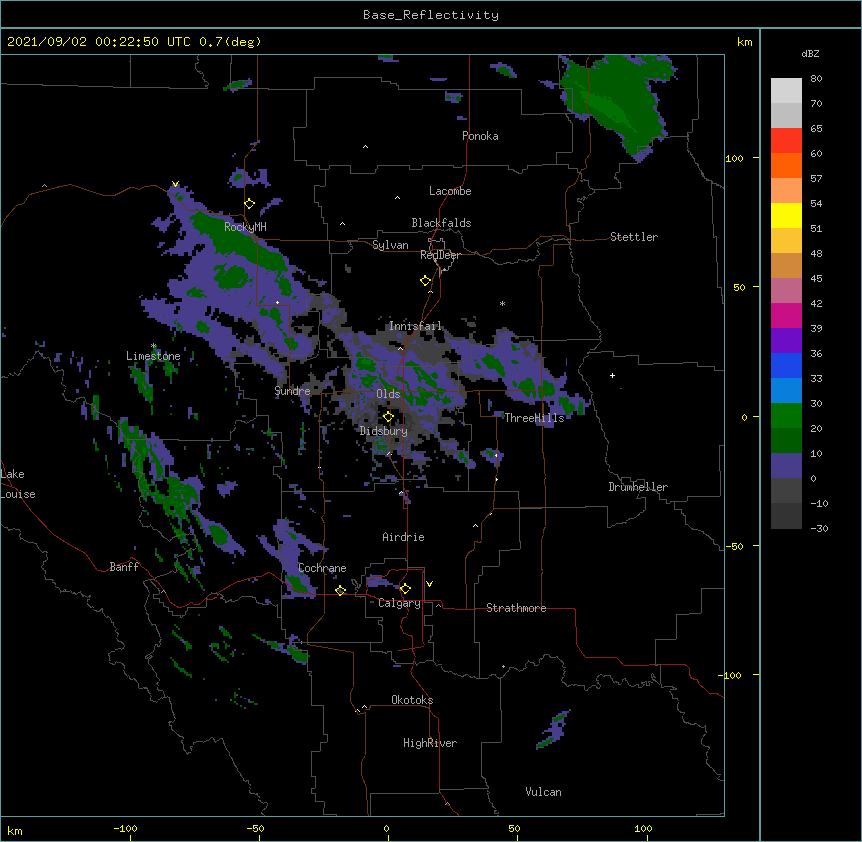This screenshot has width=862, height=842.
Task: Click the yellow diamond marker above RockyMH
Action: click(249, 204)
